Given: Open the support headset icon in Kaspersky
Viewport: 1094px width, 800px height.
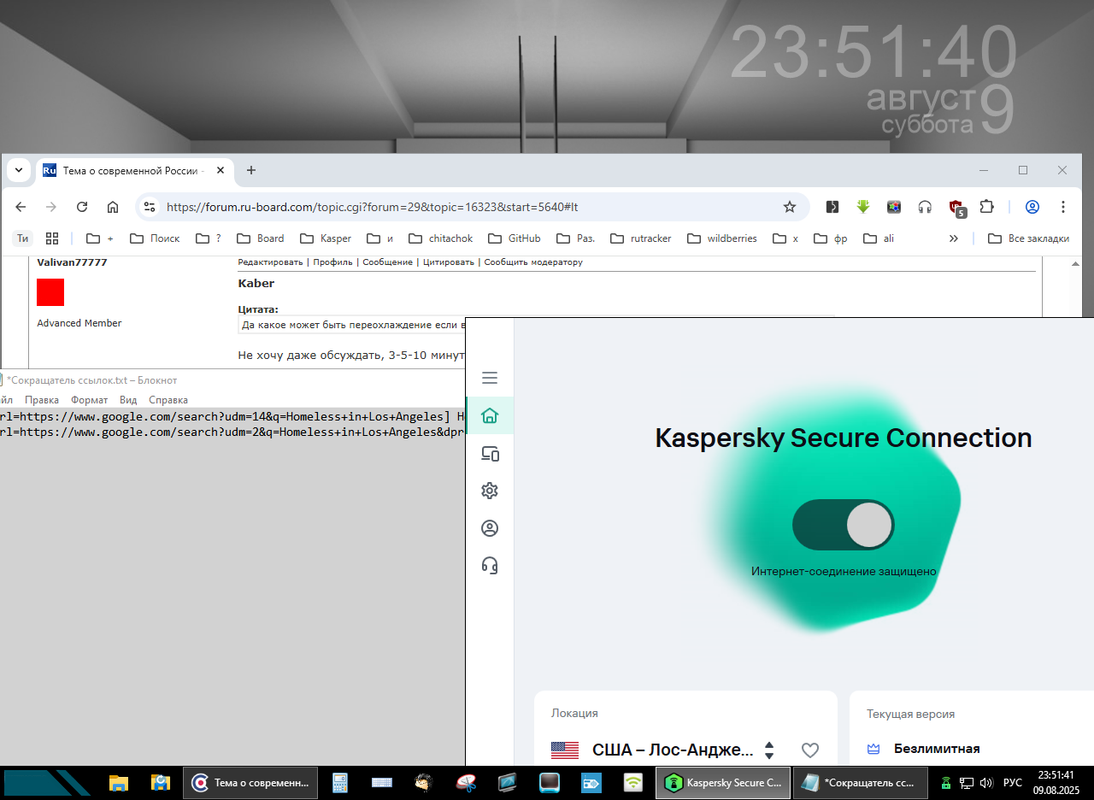Looking at the screenshot, I should pos(490,565).
